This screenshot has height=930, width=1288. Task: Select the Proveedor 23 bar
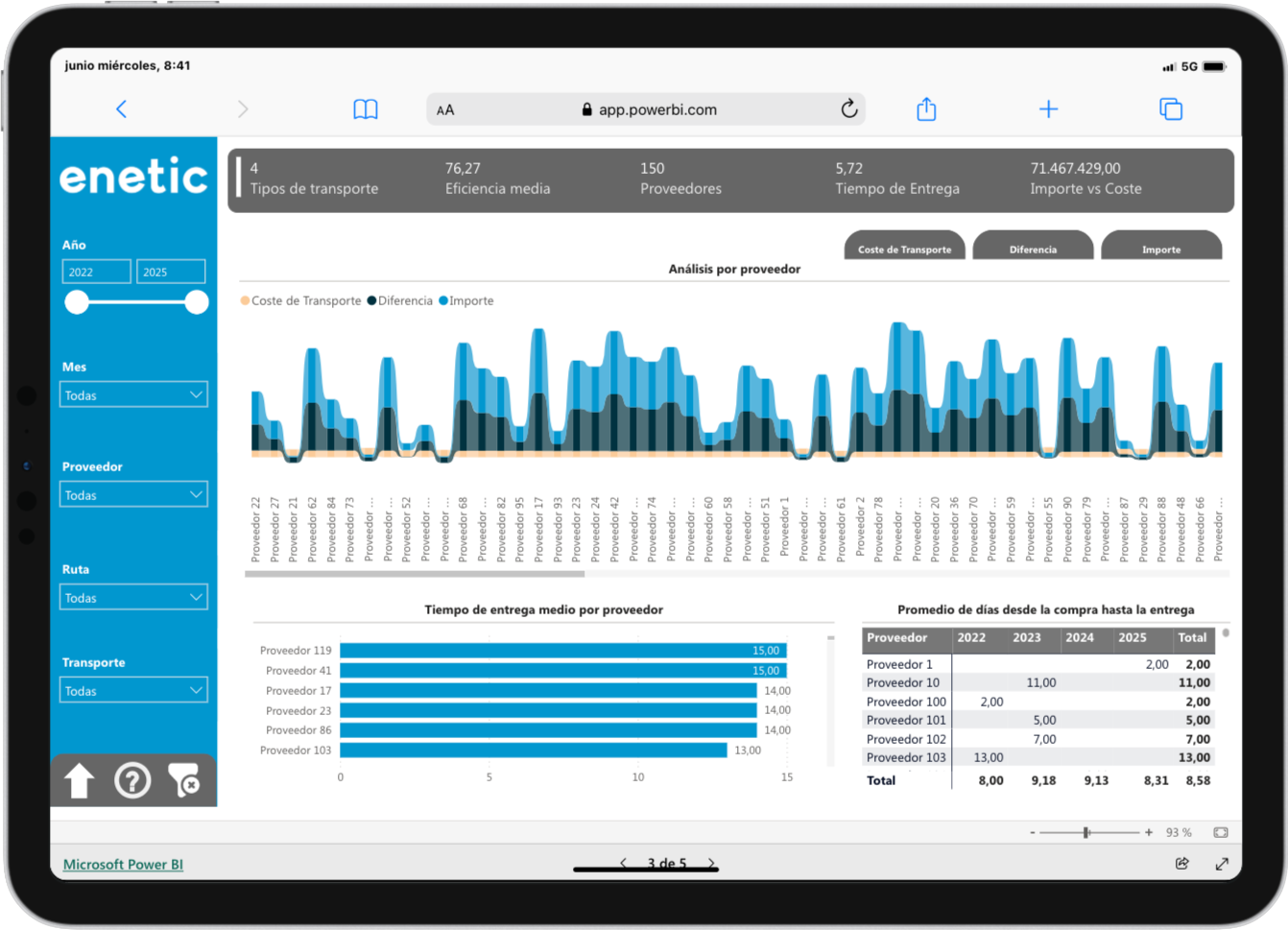click(548, 710)
